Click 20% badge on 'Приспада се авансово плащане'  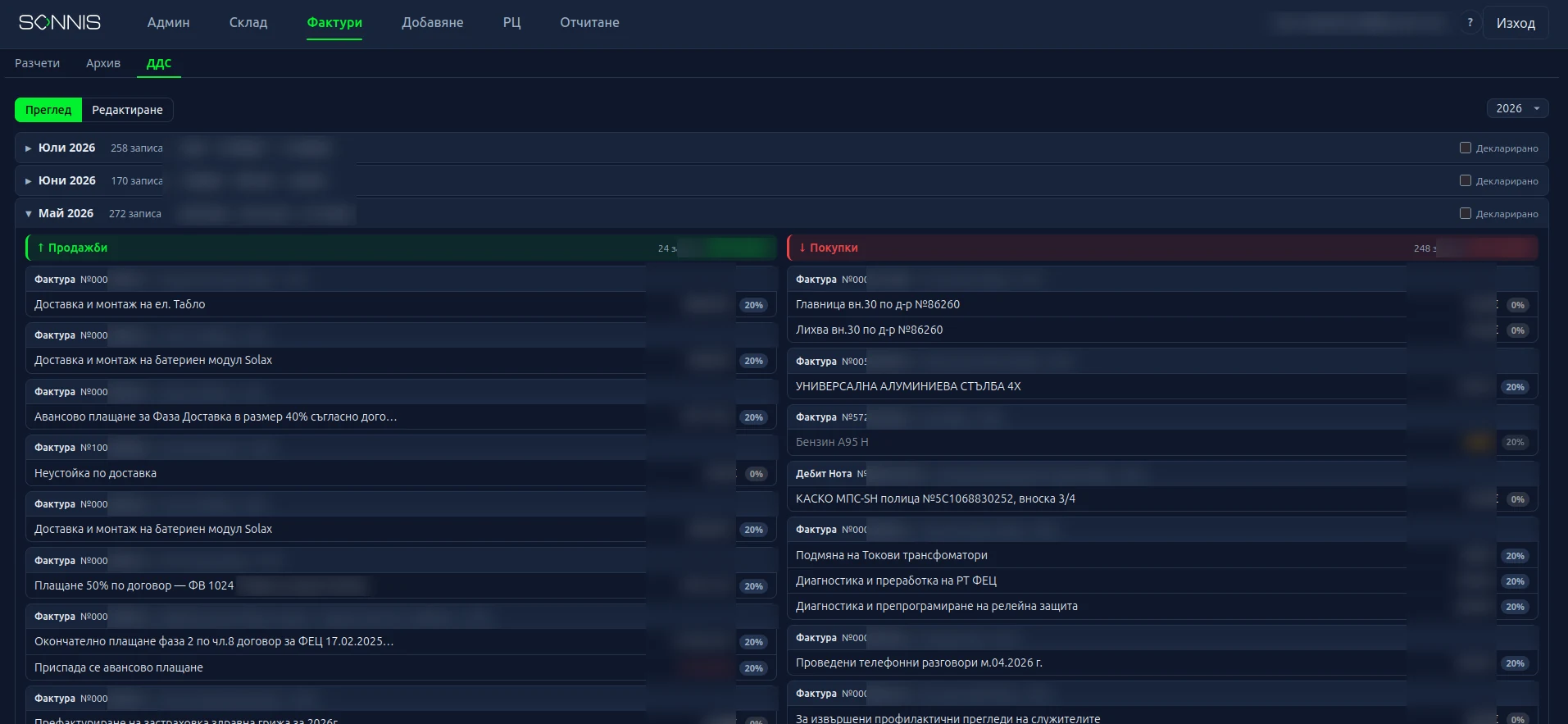754,668
